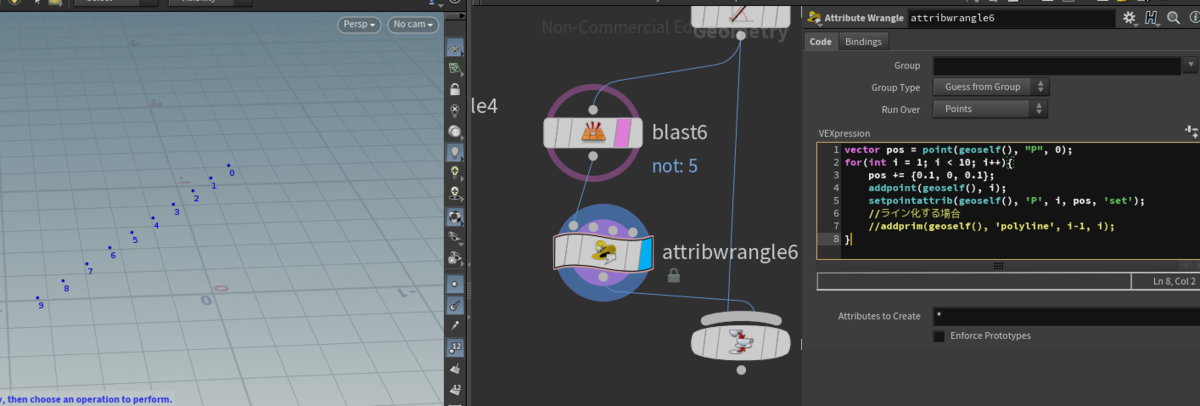Enable the Enforce Prototypes checkbox

pos(938,336)
